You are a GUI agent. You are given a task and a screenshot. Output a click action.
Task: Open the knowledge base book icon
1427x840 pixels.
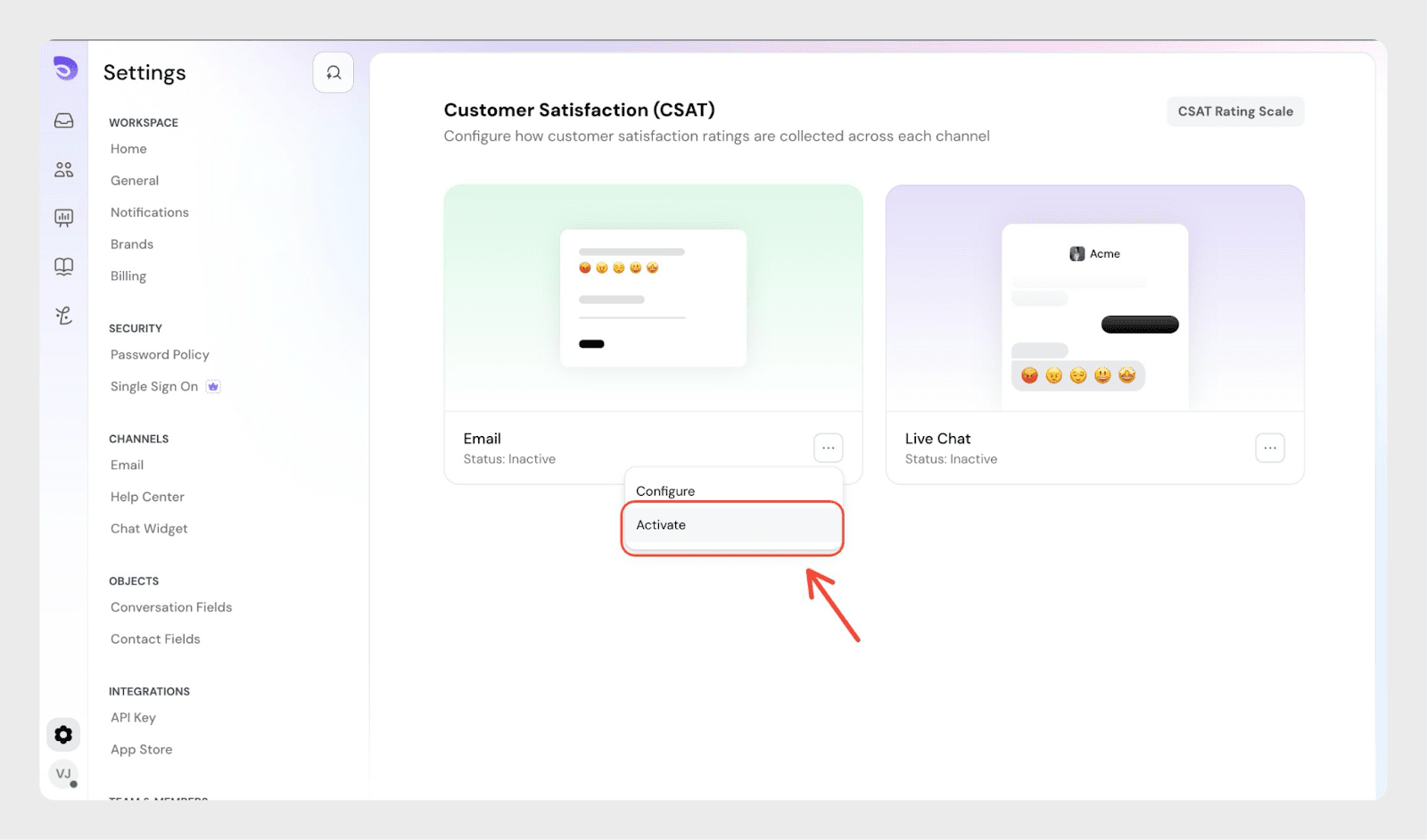(64, 267)
